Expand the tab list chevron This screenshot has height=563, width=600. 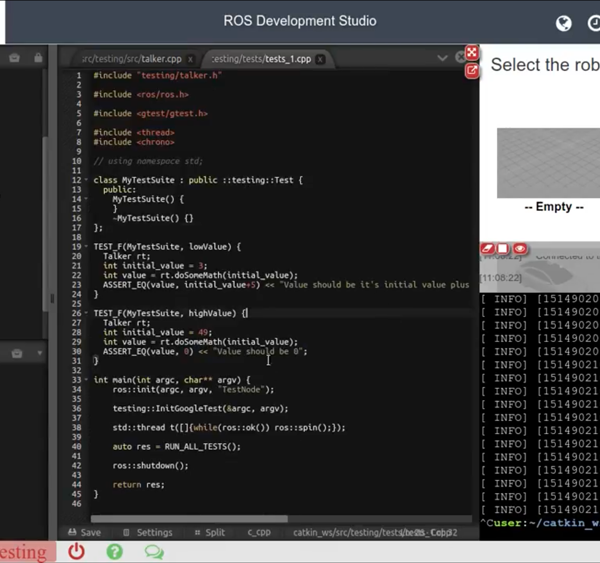tap(442, 58)
